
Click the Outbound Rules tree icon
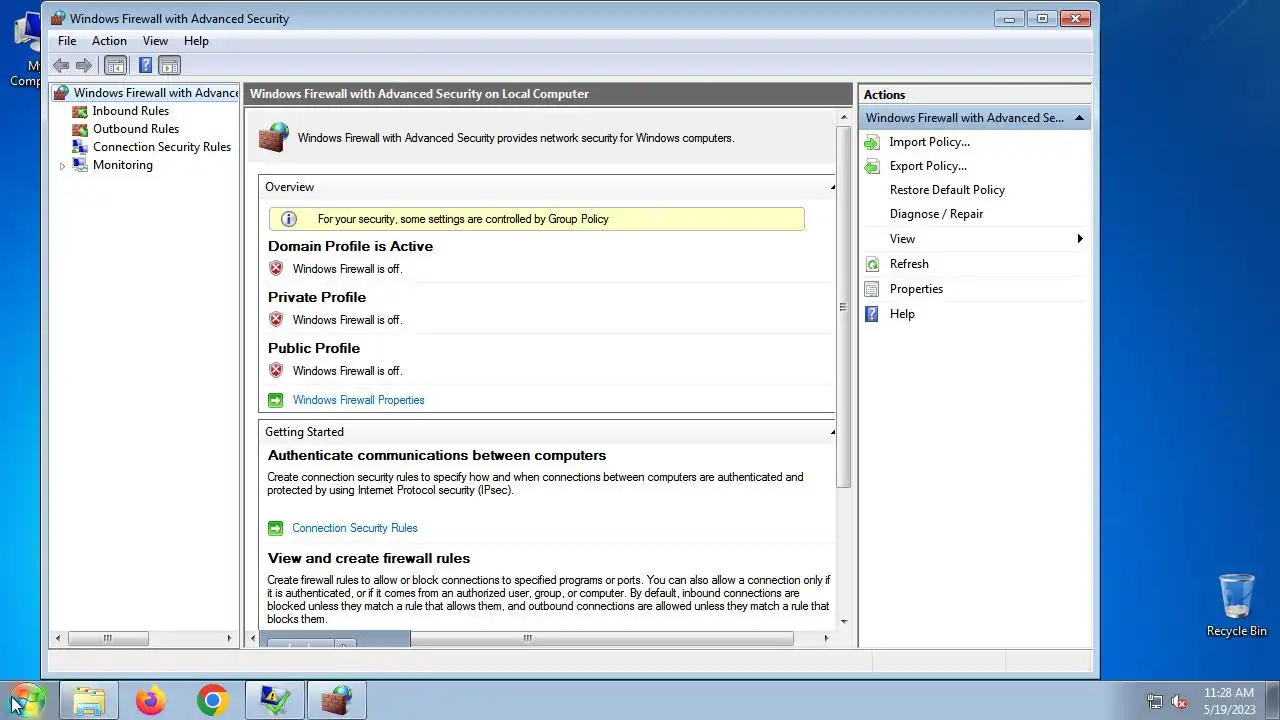tap(80, 129)
